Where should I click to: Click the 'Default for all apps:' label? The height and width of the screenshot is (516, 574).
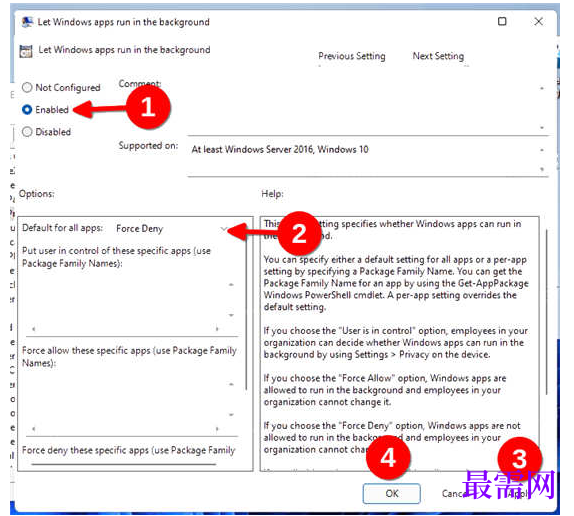coord(62,228)
